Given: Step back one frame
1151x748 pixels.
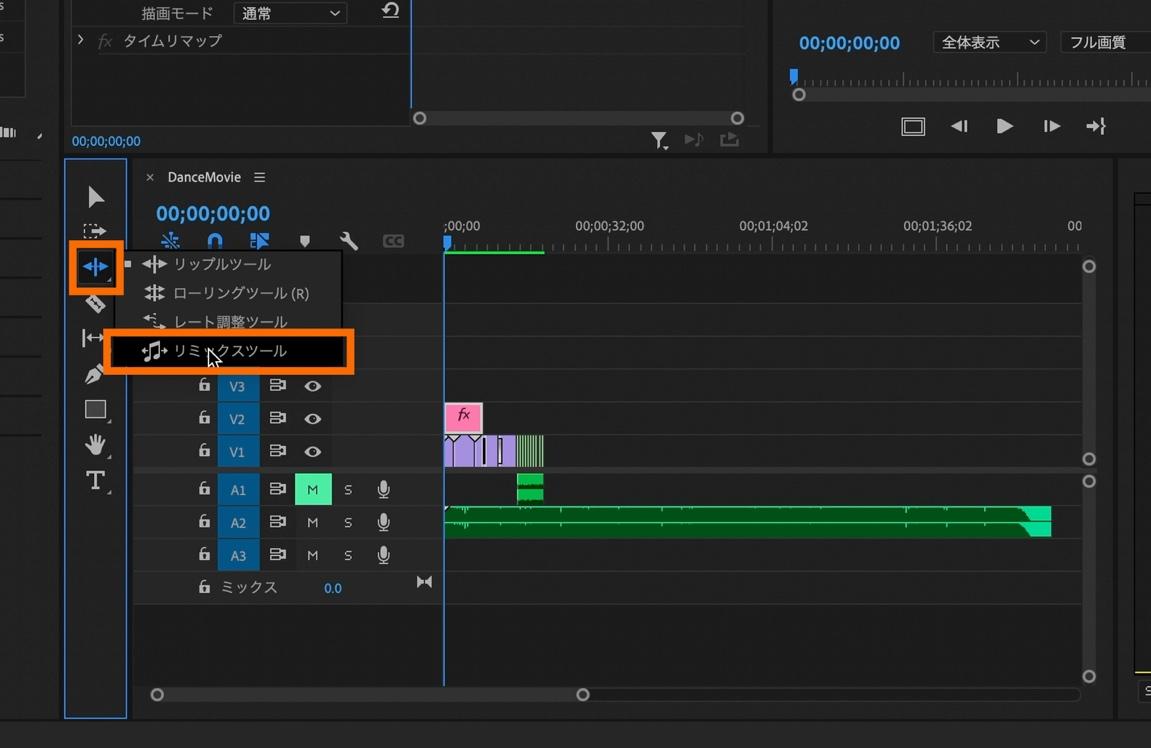Looking at the screenshot, I should pos(959,126).
